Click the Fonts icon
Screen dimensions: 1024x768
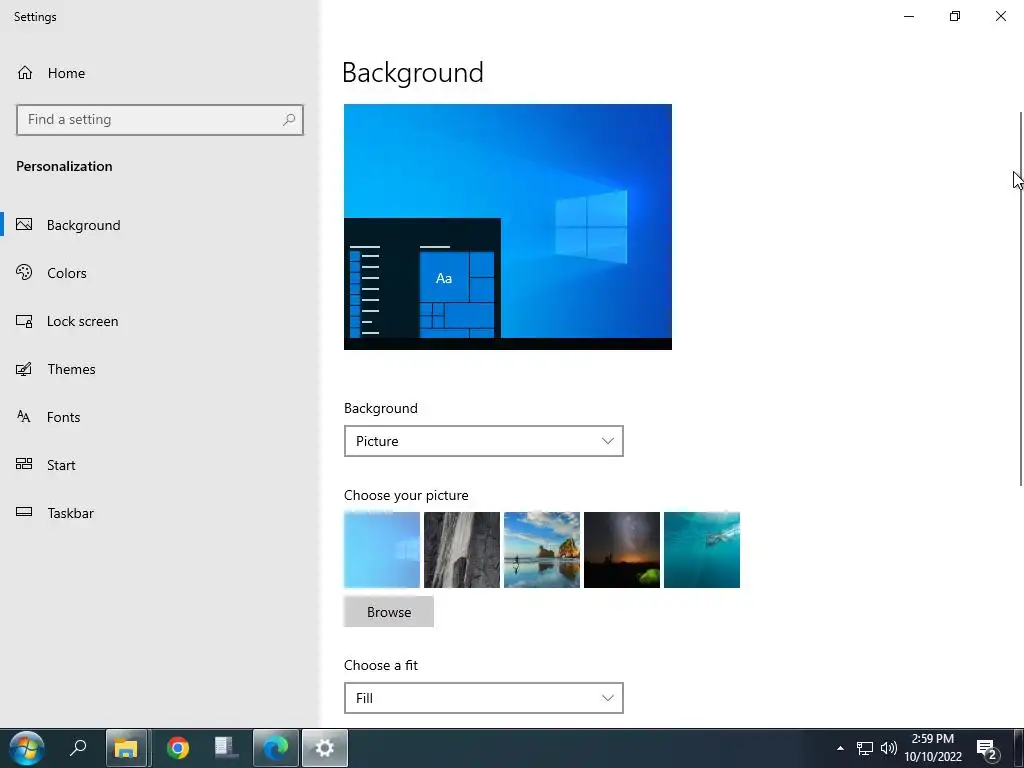[x=24, y=417]
